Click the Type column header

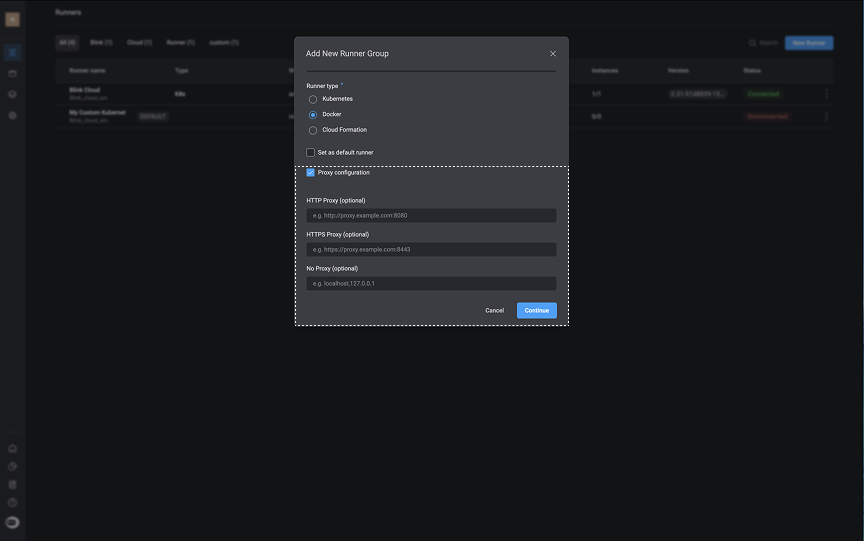coord(181,71)
